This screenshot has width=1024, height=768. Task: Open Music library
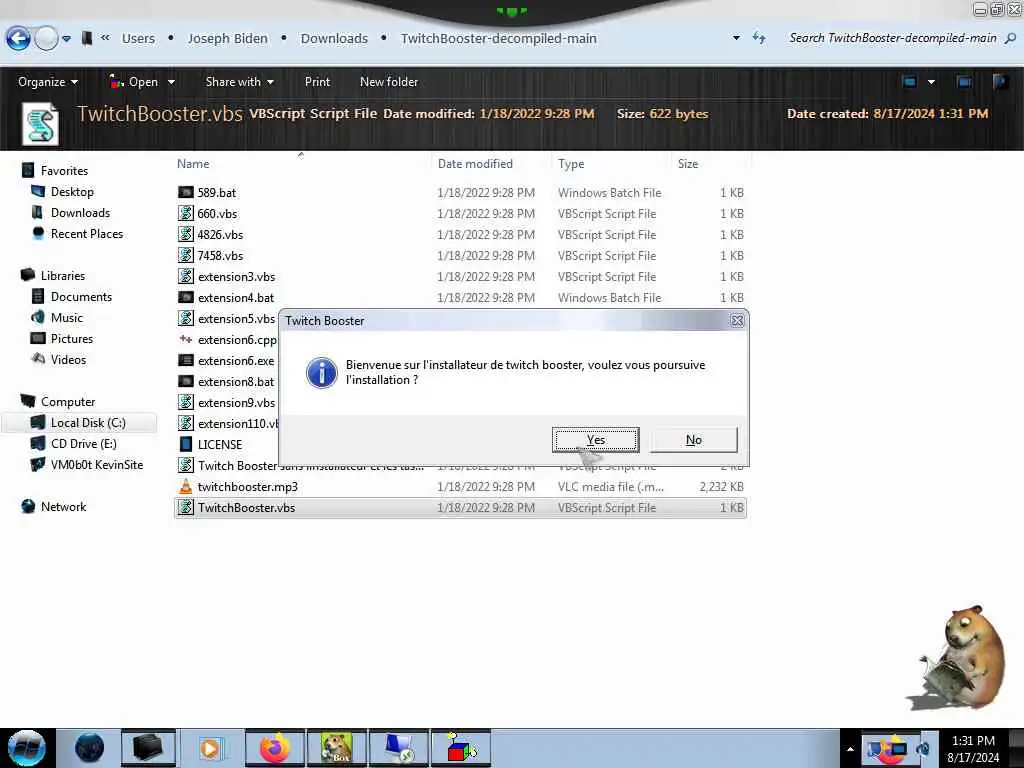point(67,317)
